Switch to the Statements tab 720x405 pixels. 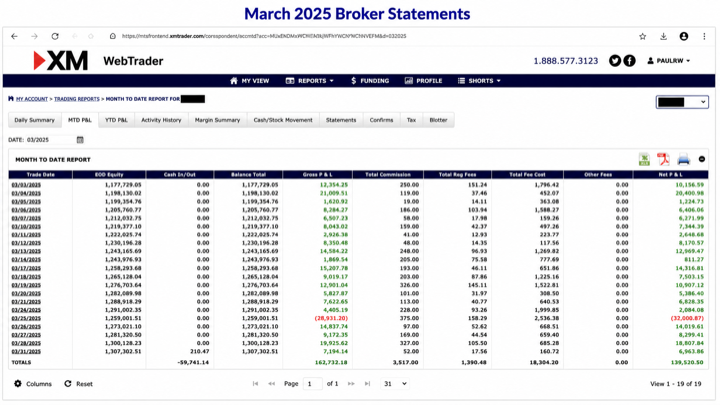point(341,120)
